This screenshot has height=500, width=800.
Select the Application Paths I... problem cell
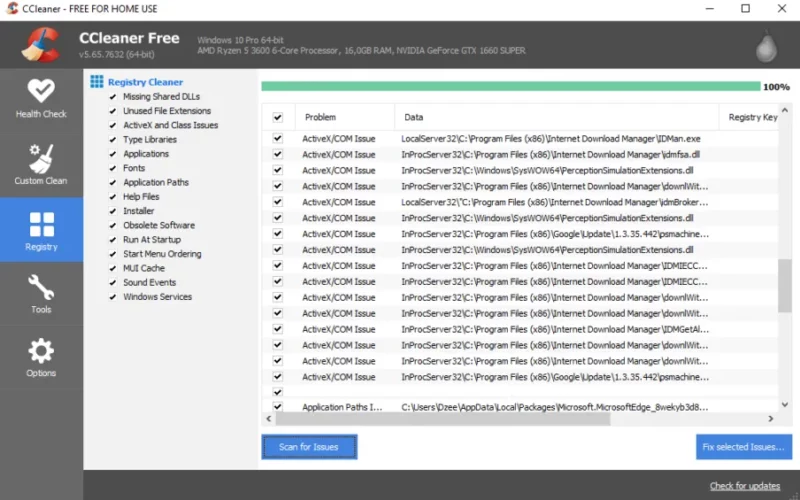coord(342,407)
